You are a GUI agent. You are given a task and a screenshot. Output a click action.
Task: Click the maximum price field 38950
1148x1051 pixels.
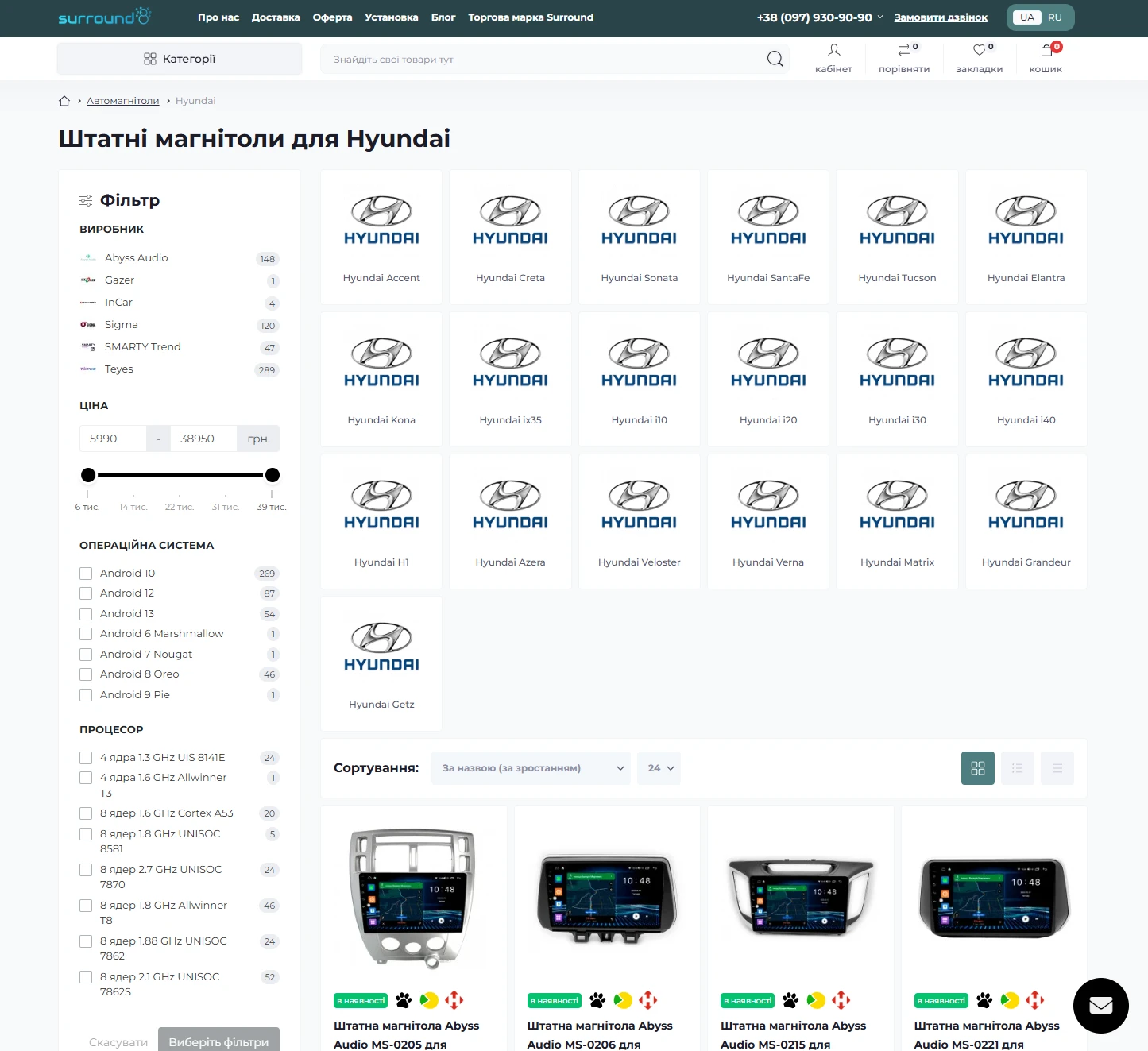pyautogui.click(x=203, y=439)
